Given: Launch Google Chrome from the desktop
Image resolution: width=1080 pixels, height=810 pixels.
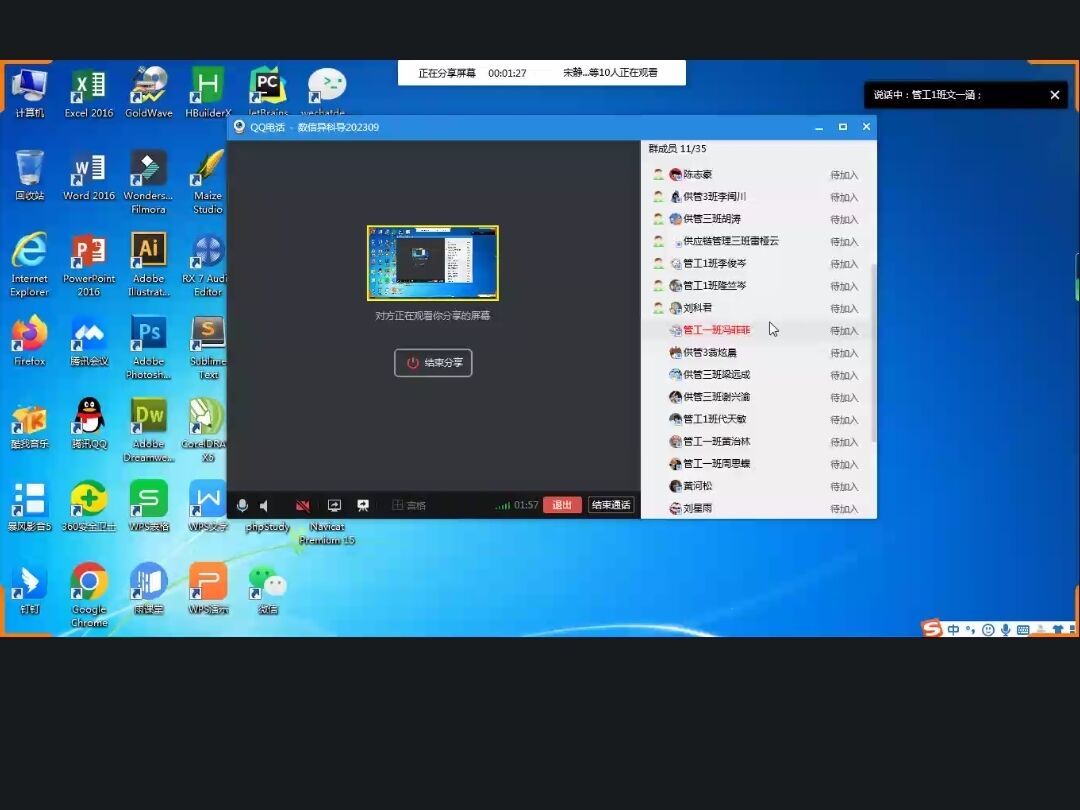Looking at the screenshot, I should point(89,582).
